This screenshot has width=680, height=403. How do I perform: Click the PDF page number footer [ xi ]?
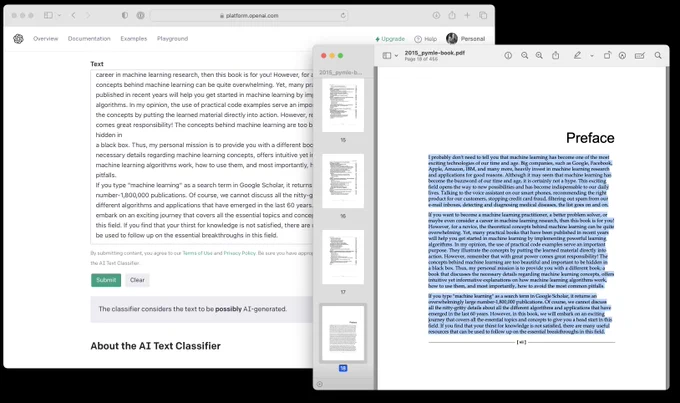pos(521,342)
